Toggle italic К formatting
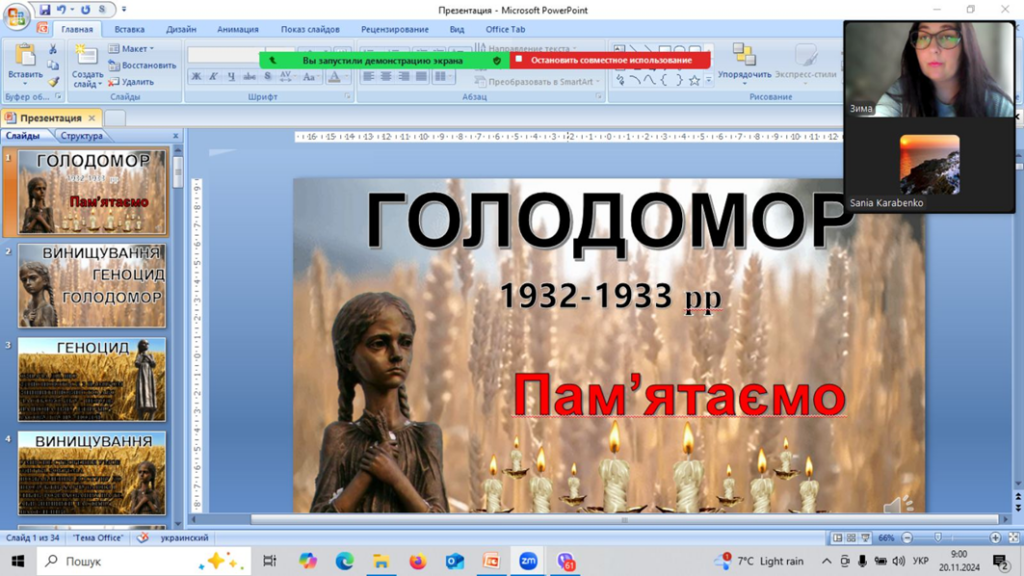Viewport: 1024px width, 576px height. 214,77
